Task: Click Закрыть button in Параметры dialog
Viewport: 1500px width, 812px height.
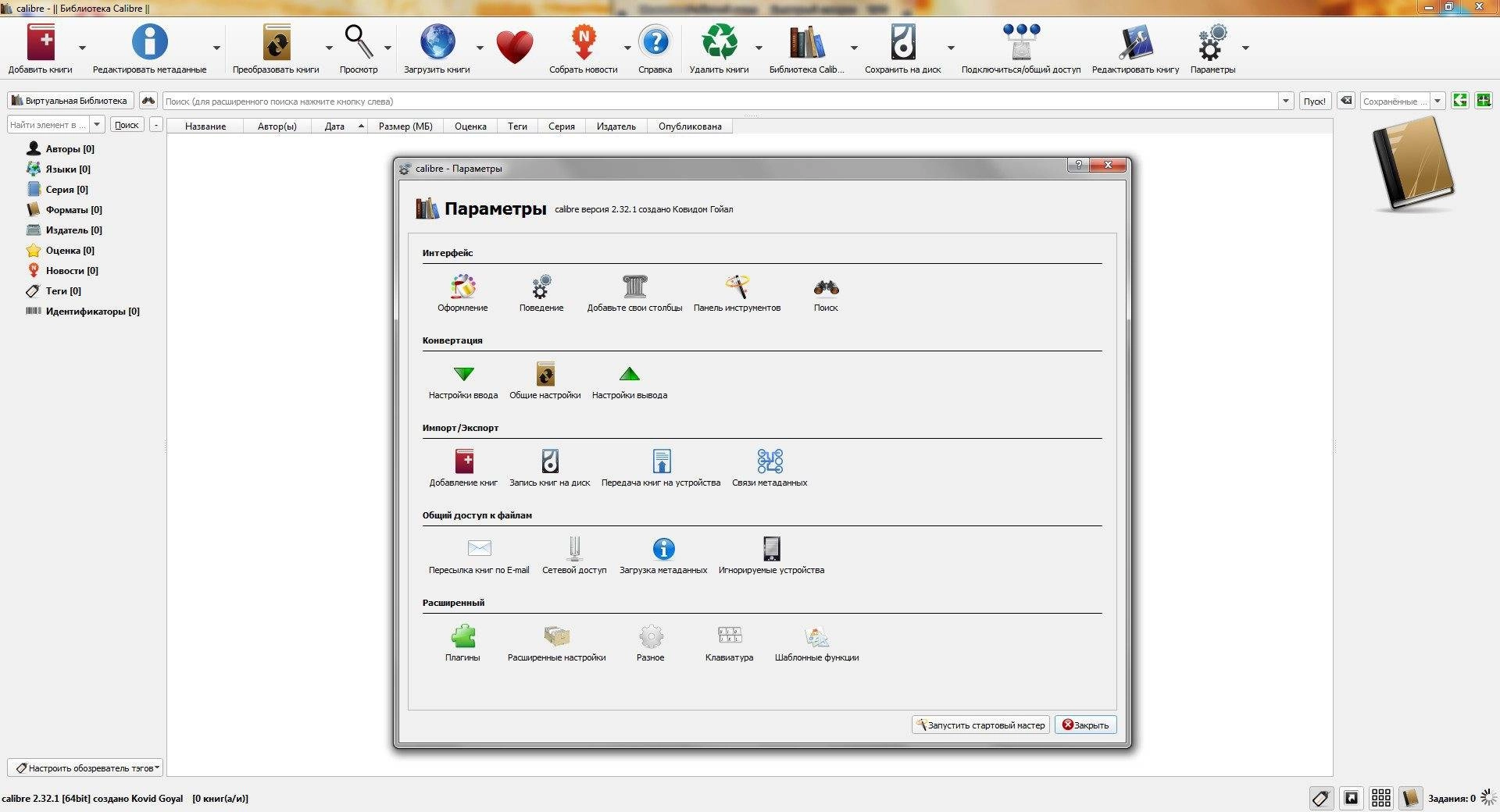Action: click(x=1085, y=725)
